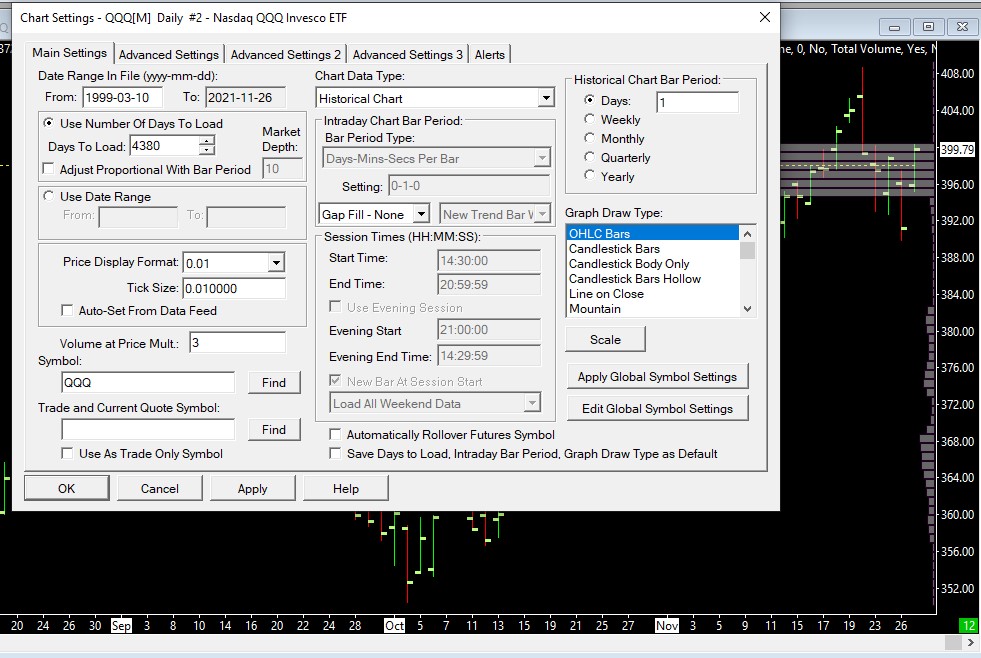Open the Gap Fill - None dropdown
This screenshot has height=658, width=981.
[421, 214]
